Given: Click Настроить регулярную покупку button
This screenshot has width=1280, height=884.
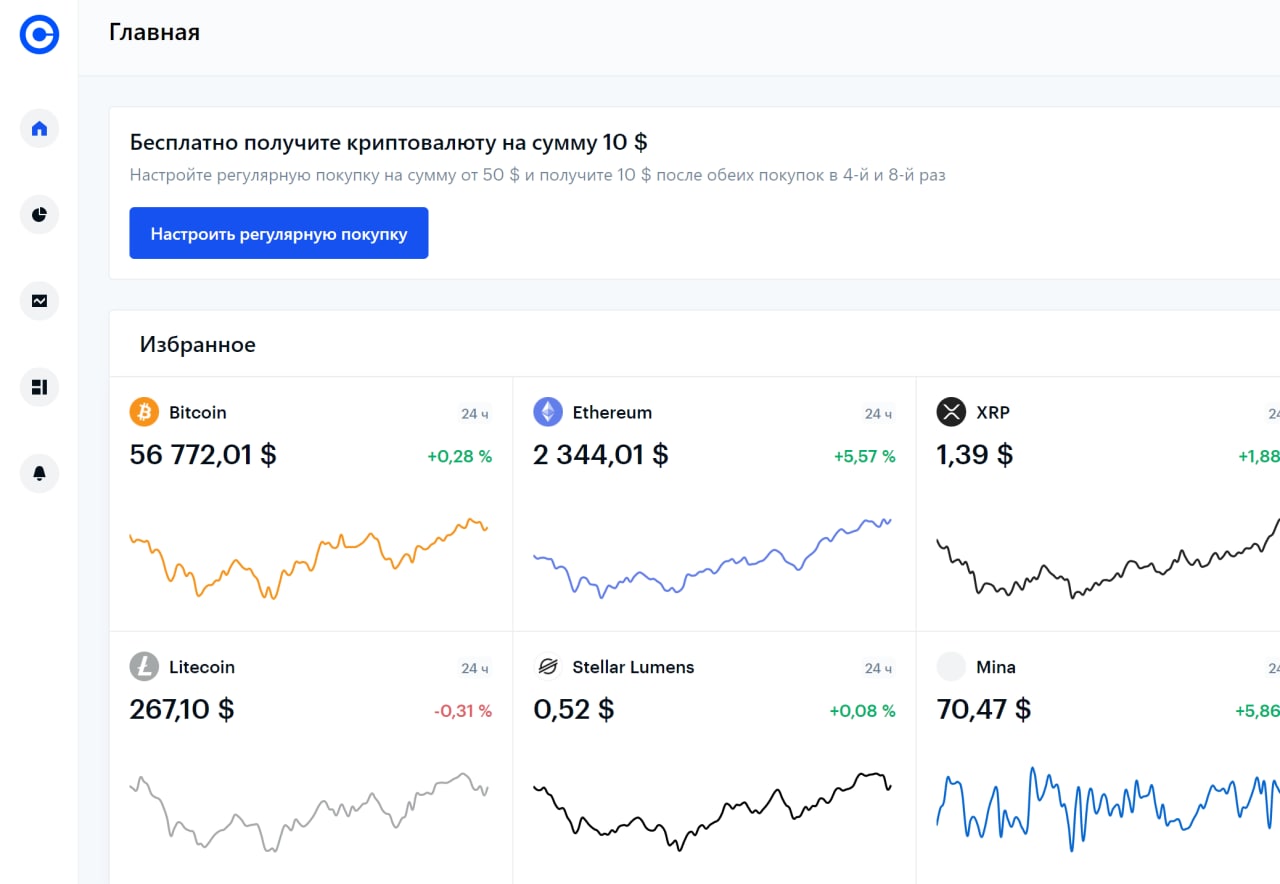Looking at the screenshot, I should (x=279, y=233).
